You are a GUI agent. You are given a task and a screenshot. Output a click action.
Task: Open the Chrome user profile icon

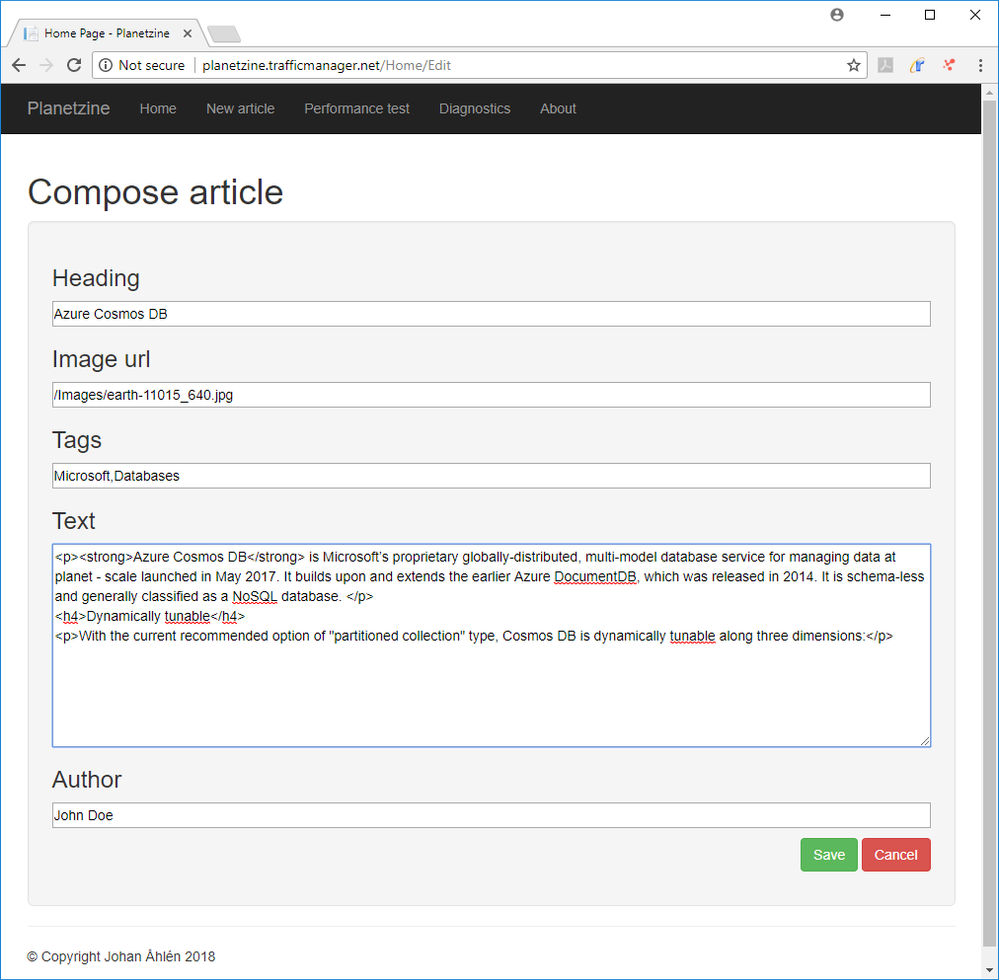837,15
